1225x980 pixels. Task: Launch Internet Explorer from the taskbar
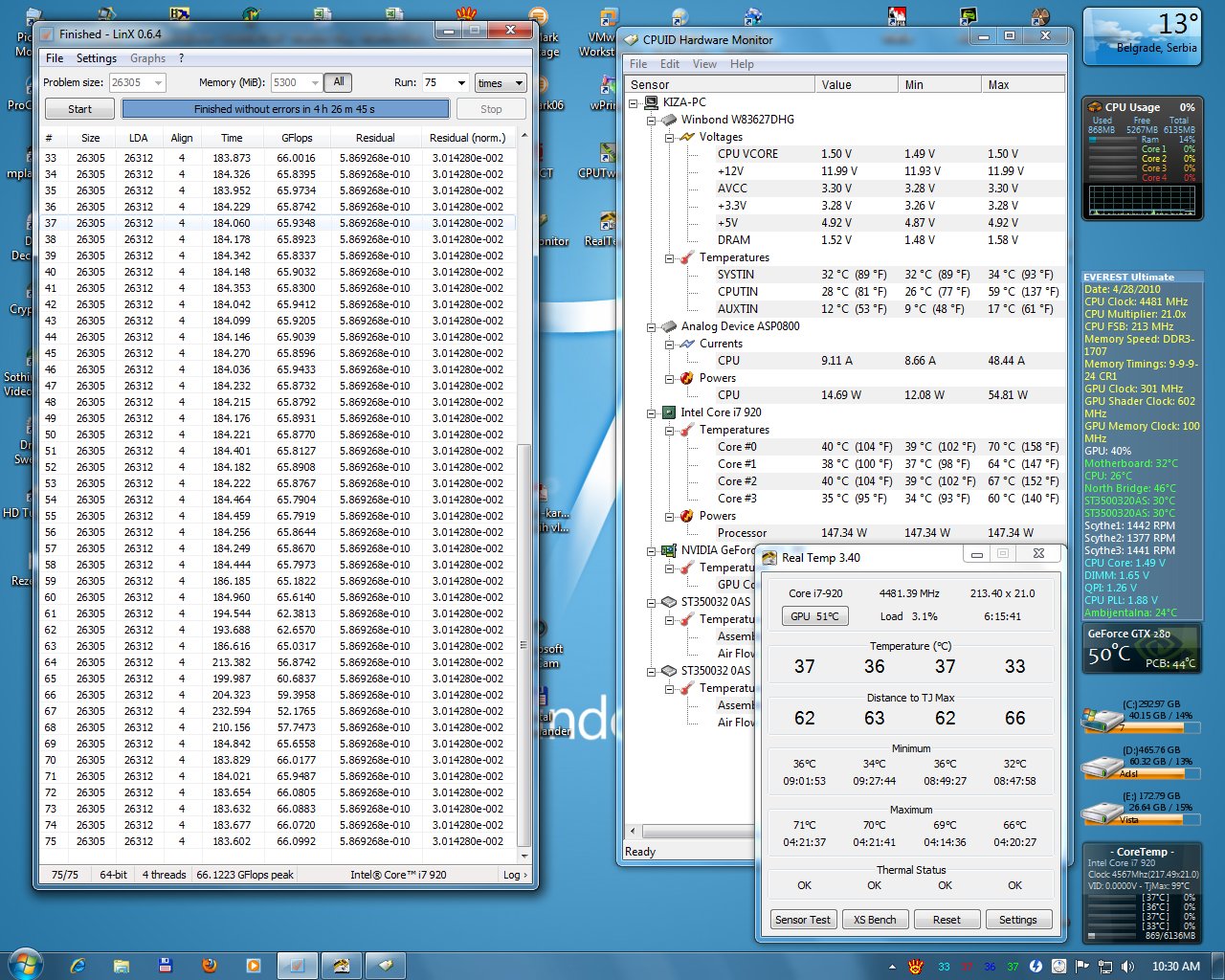[78, 966]
